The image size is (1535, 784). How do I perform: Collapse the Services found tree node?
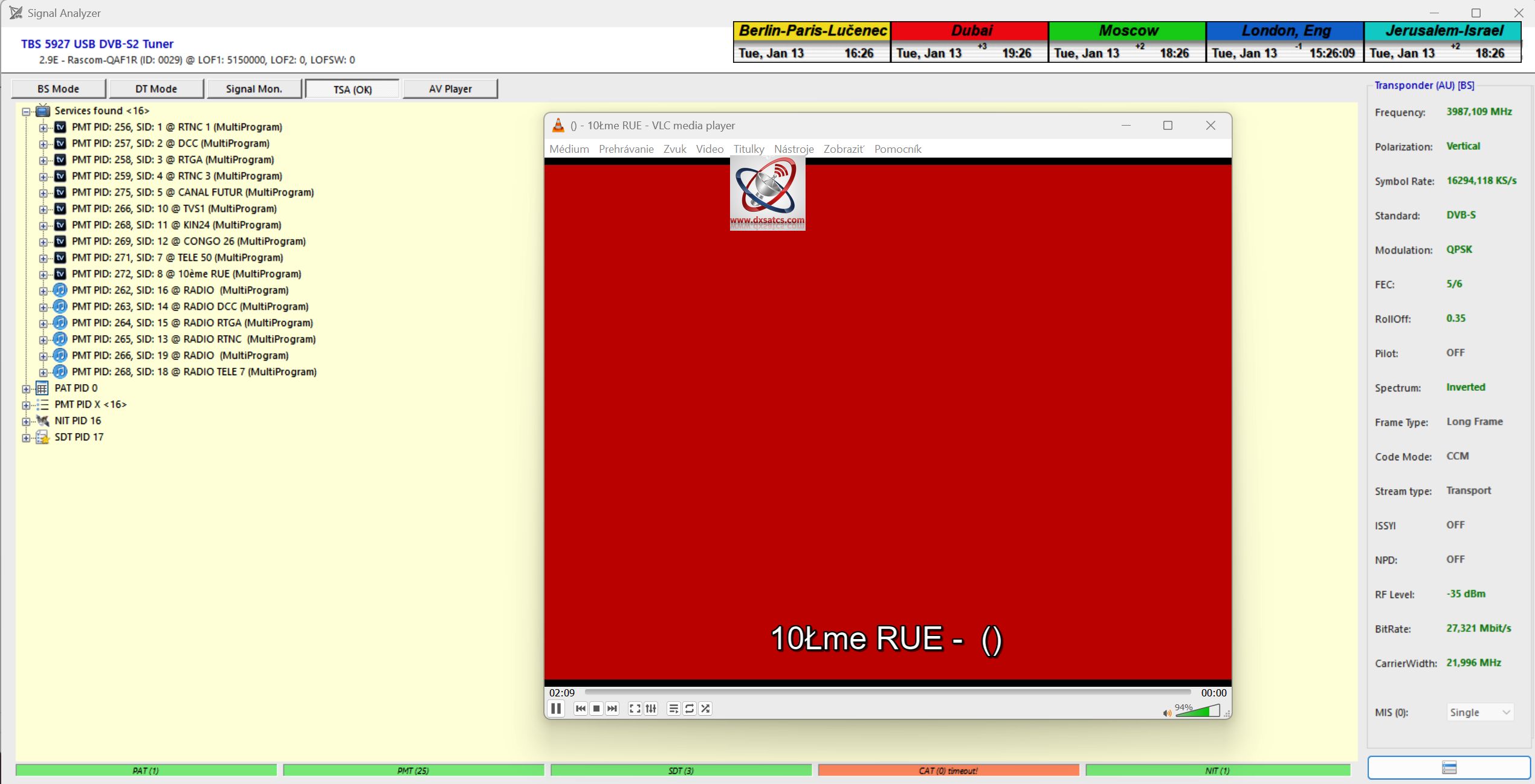tap(26, 111)
